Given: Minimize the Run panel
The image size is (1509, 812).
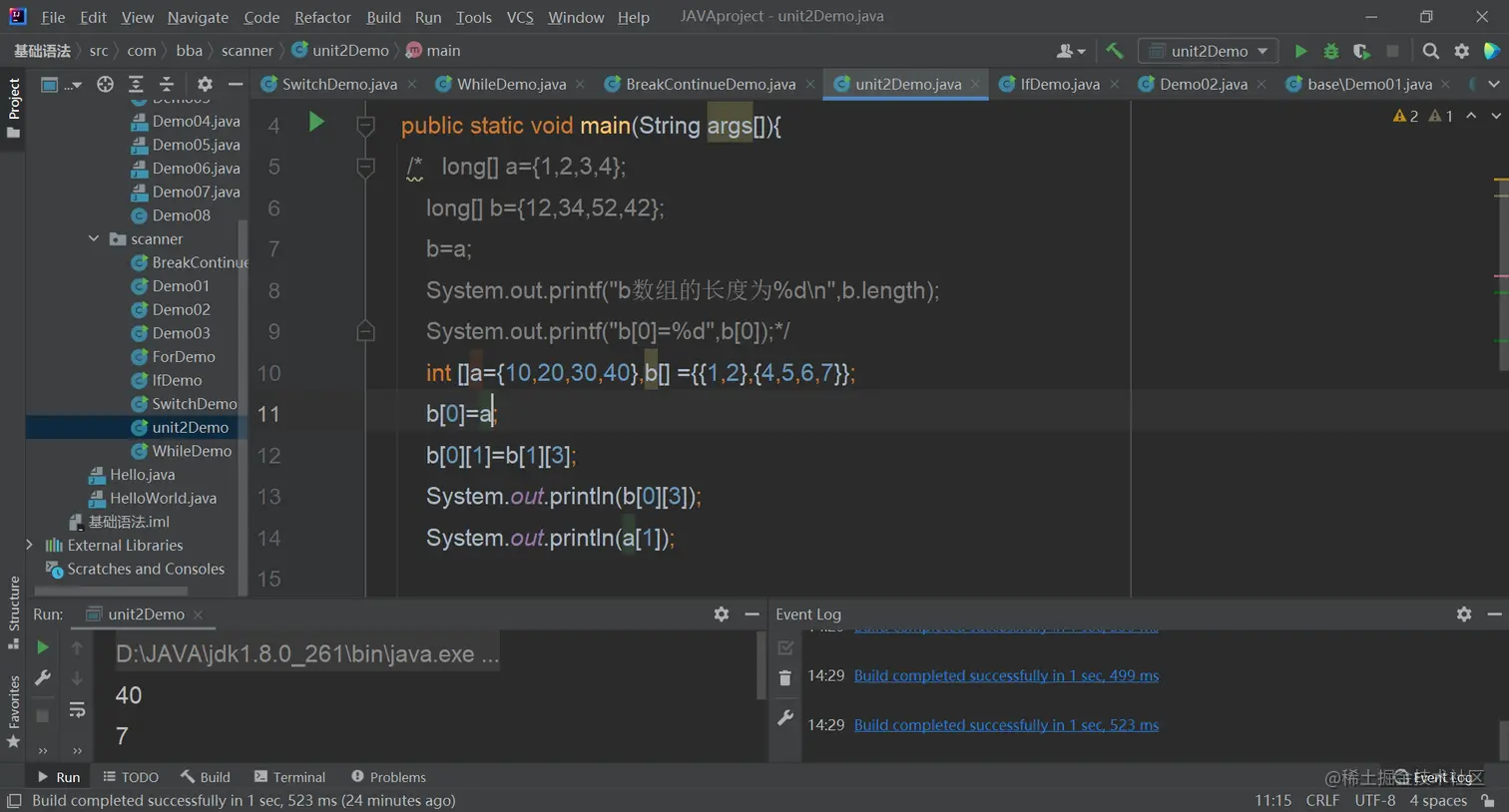Looking at the screenshot, I should coord(752,614).
